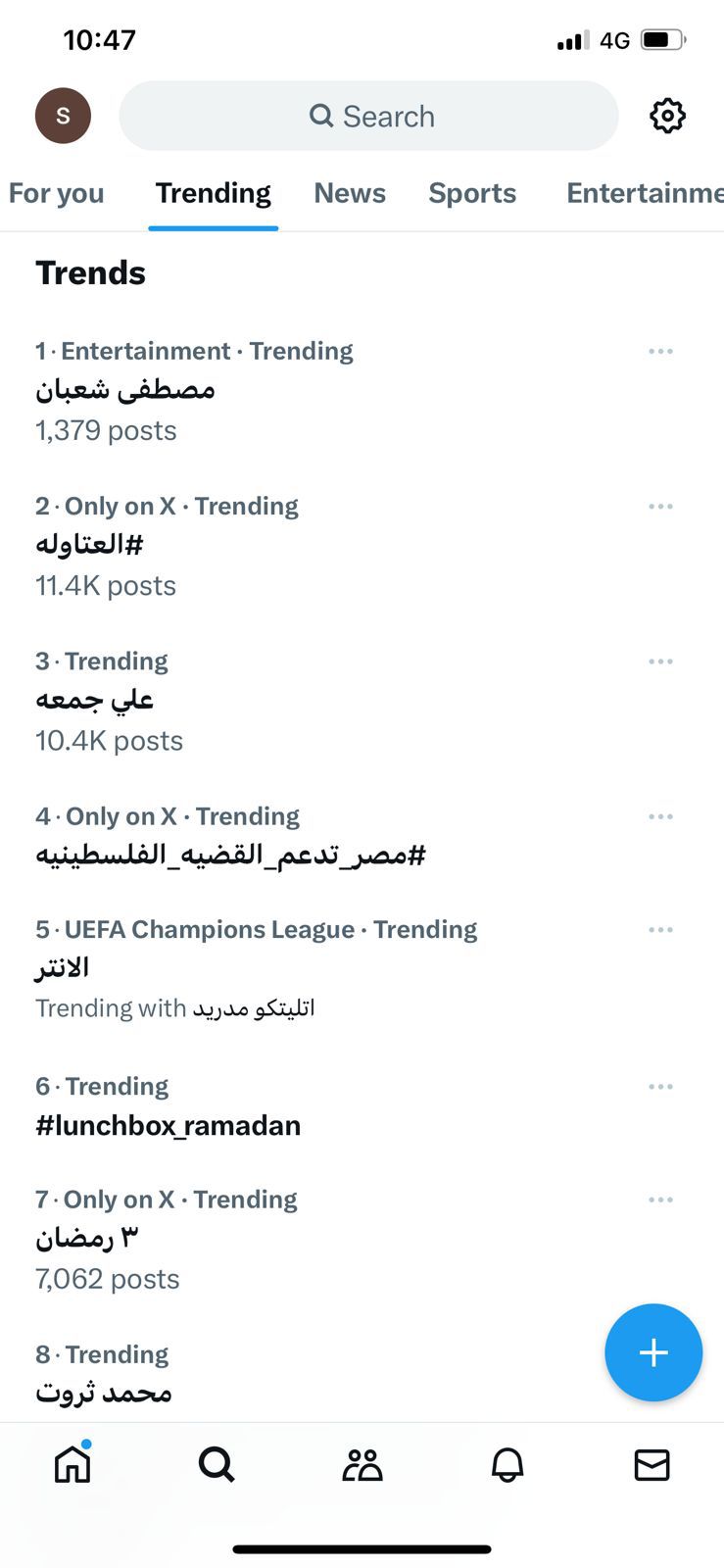The height and width of the screenshot is (1568, 724).
Task: Open the settings gear icon
Action: point(667,116)
